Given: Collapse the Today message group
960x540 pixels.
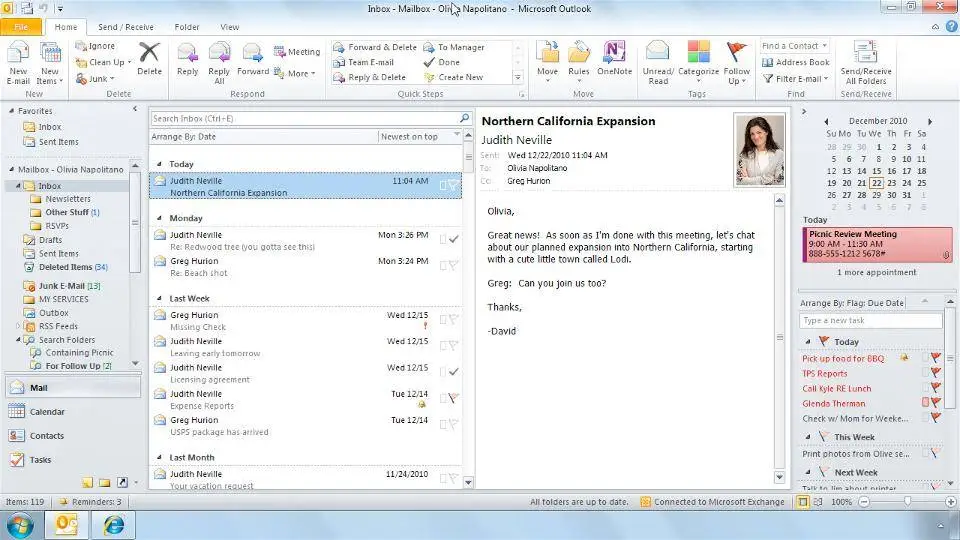Looking at the screenshot, I should pos(159,164).
